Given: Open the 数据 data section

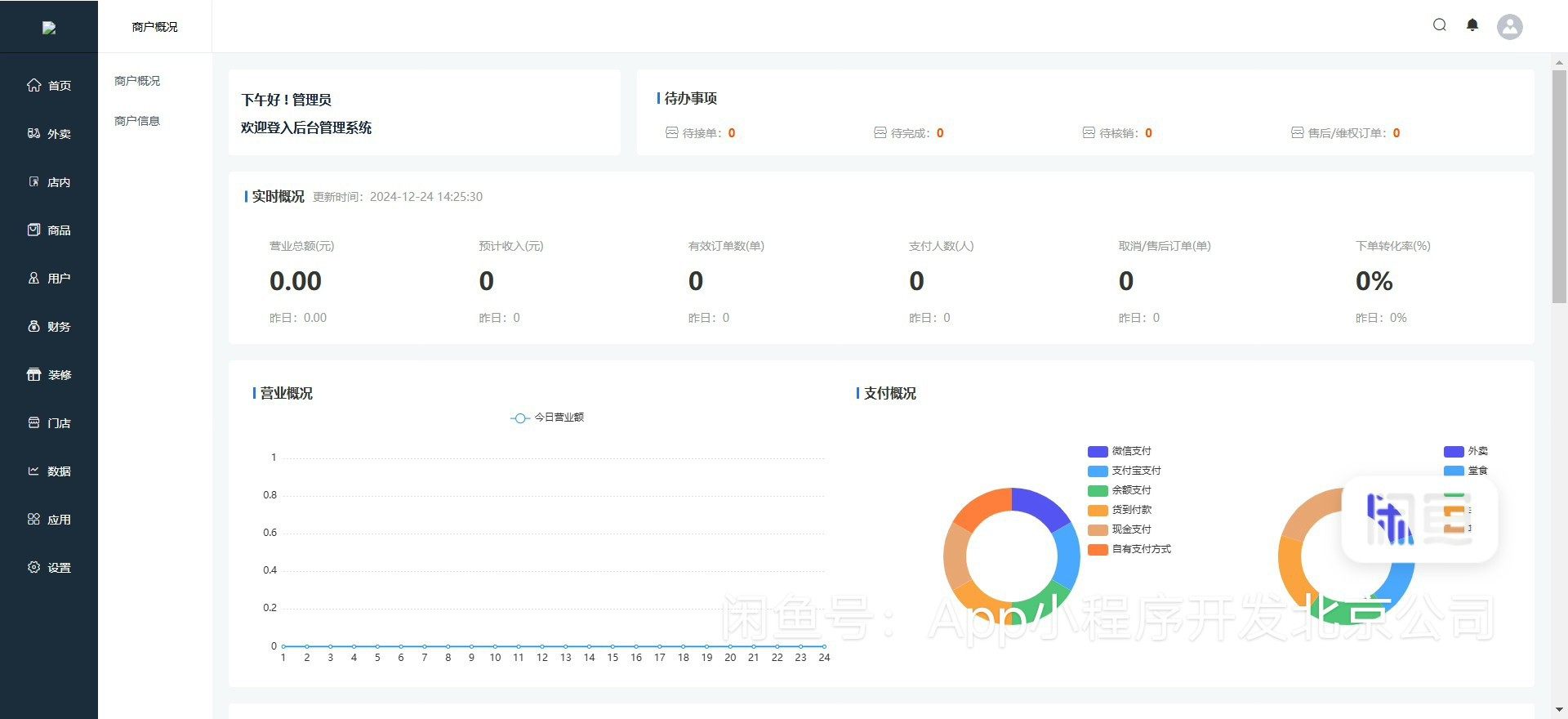Looking at the screenshot, I should (49, 471).
